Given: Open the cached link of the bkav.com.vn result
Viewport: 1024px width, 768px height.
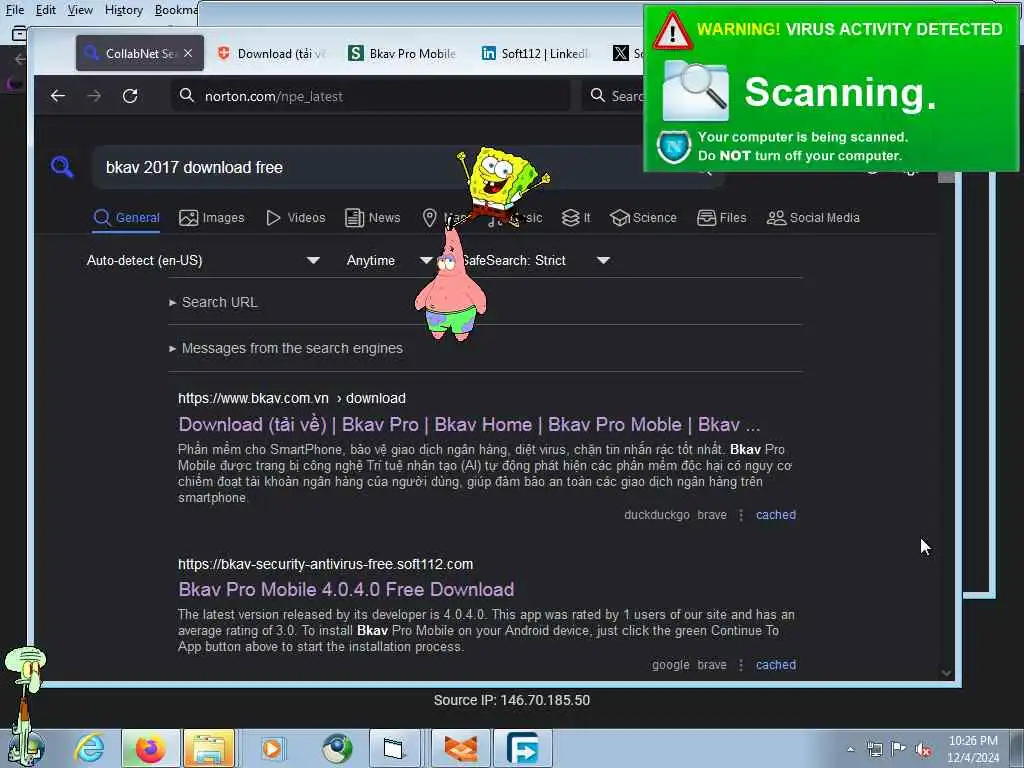Looking at the screenshot, I should click(776, 515).
